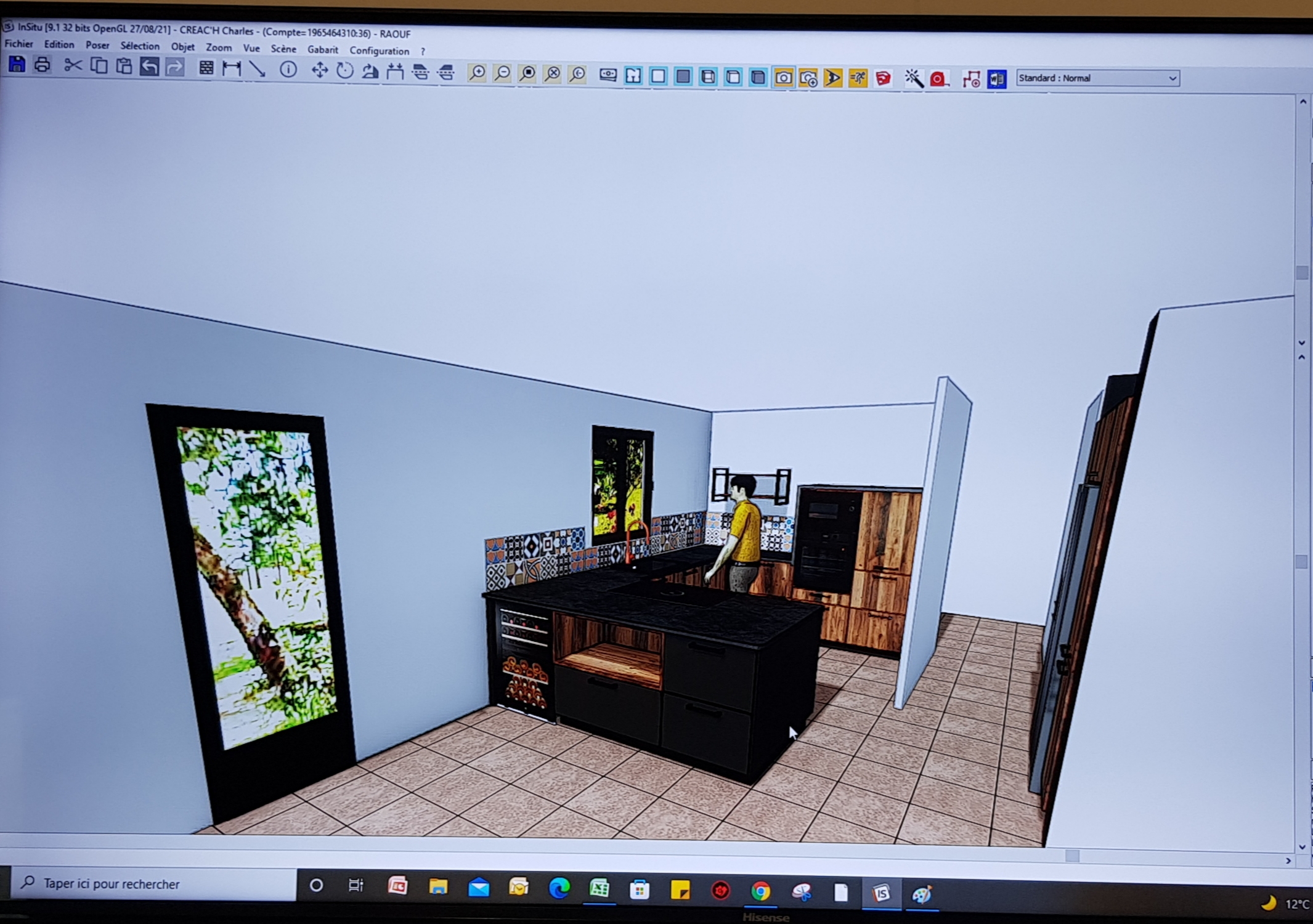This screenshot has width=1313, height=924.
Task: Click the banknote pricing icon
Action: coord(608,75)
